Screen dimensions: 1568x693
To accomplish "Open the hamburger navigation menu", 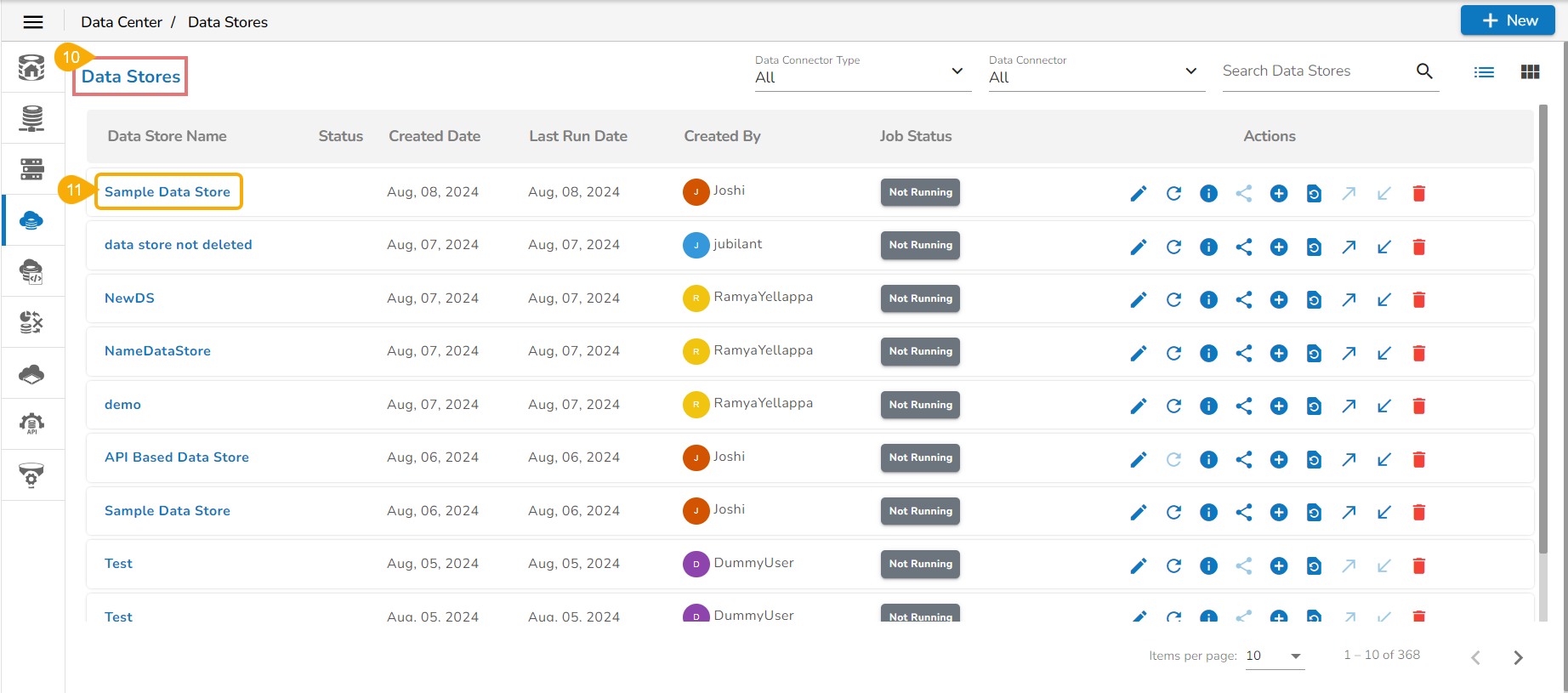I will click(33, 22).
